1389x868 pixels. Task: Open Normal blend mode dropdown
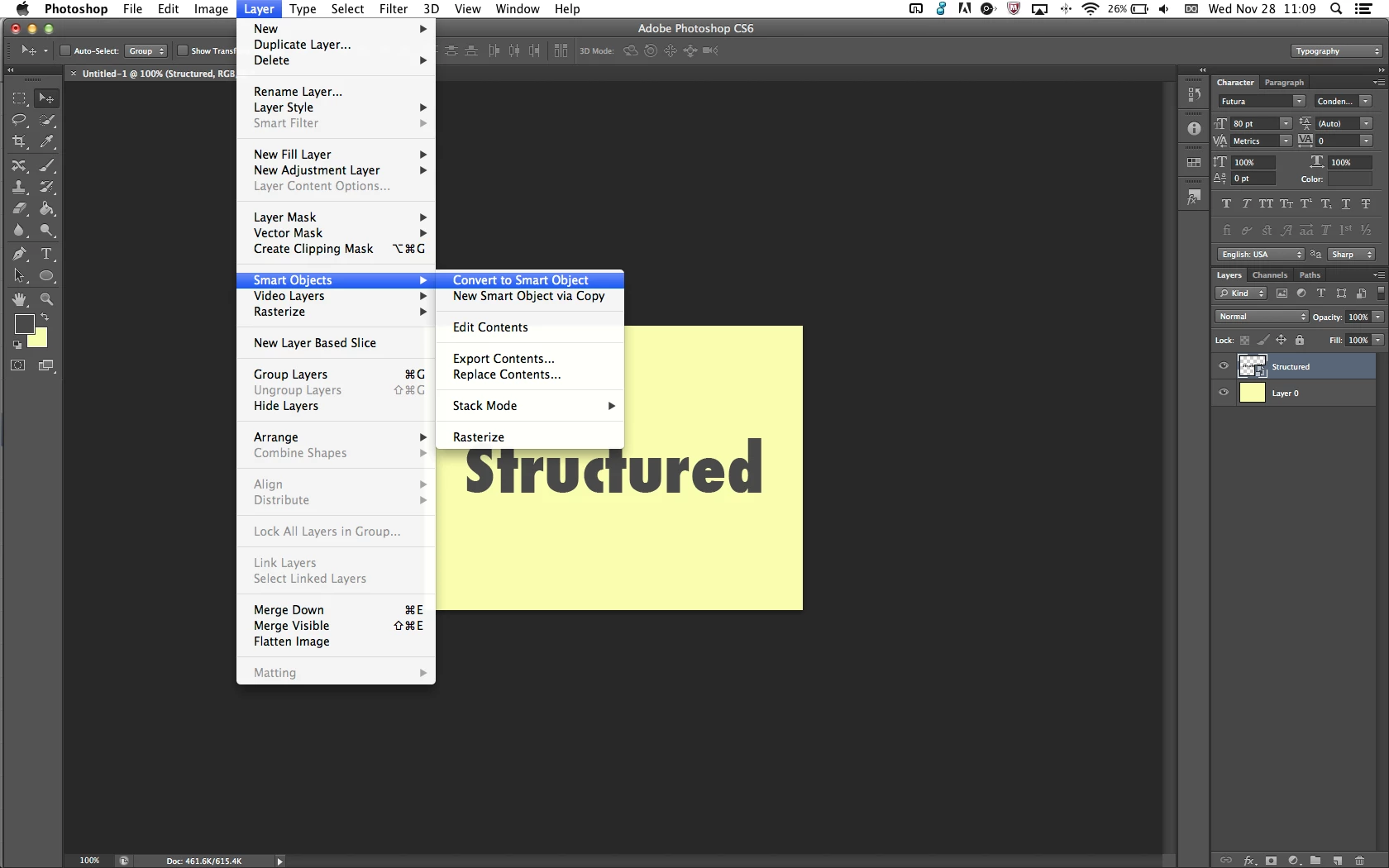pos(1262,317)
